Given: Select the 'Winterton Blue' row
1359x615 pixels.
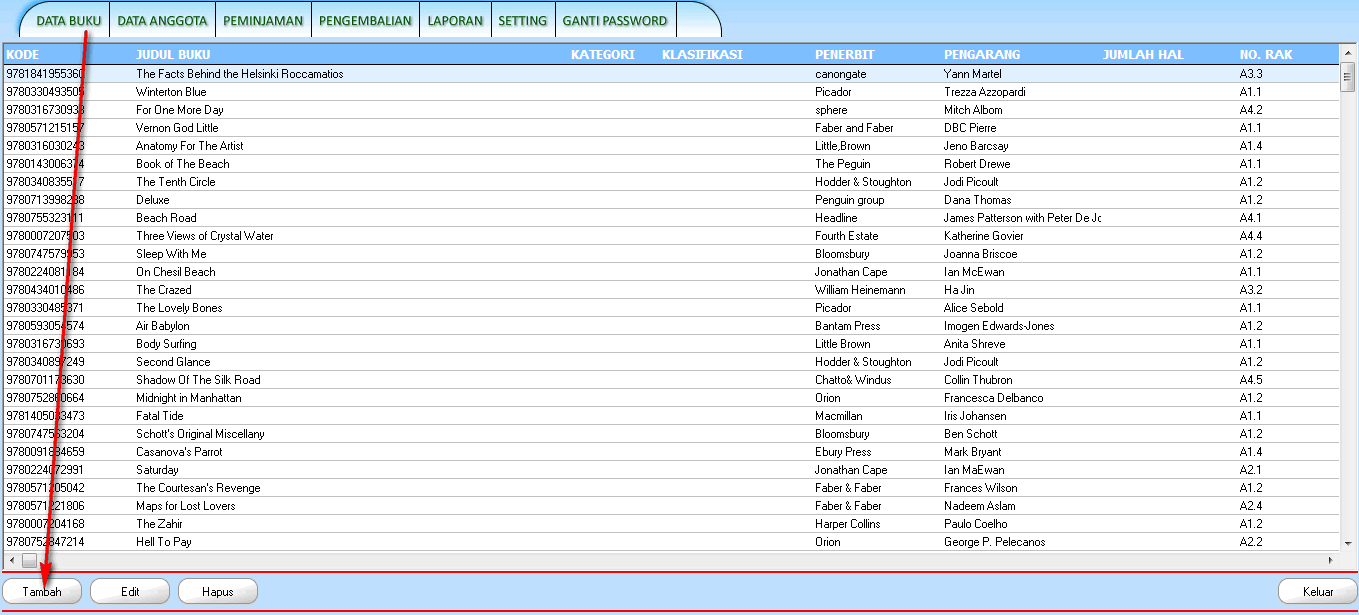Looking at the screenshot, I should tap(671, 92).
